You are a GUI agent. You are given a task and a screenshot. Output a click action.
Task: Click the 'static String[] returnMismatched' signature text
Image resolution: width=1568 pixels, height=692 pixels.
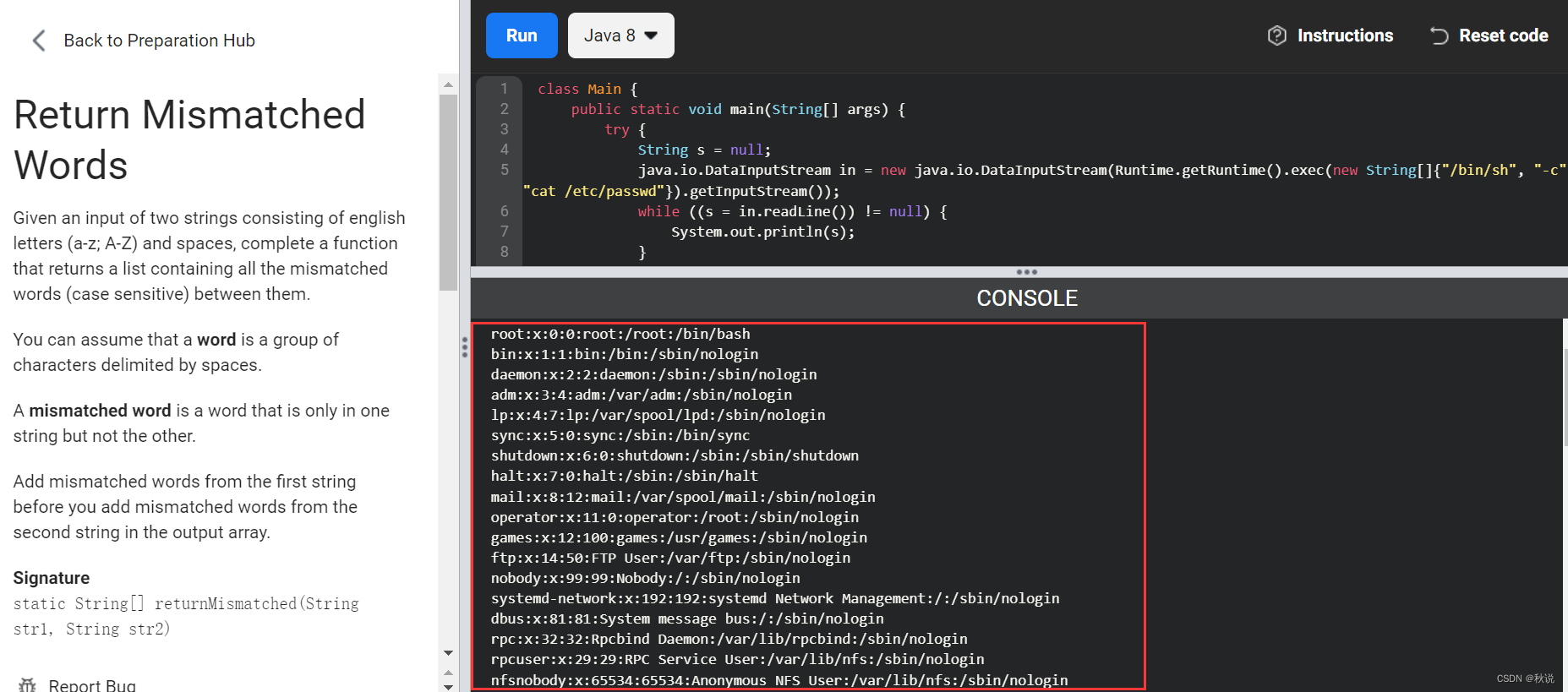(x=186, y=616)
